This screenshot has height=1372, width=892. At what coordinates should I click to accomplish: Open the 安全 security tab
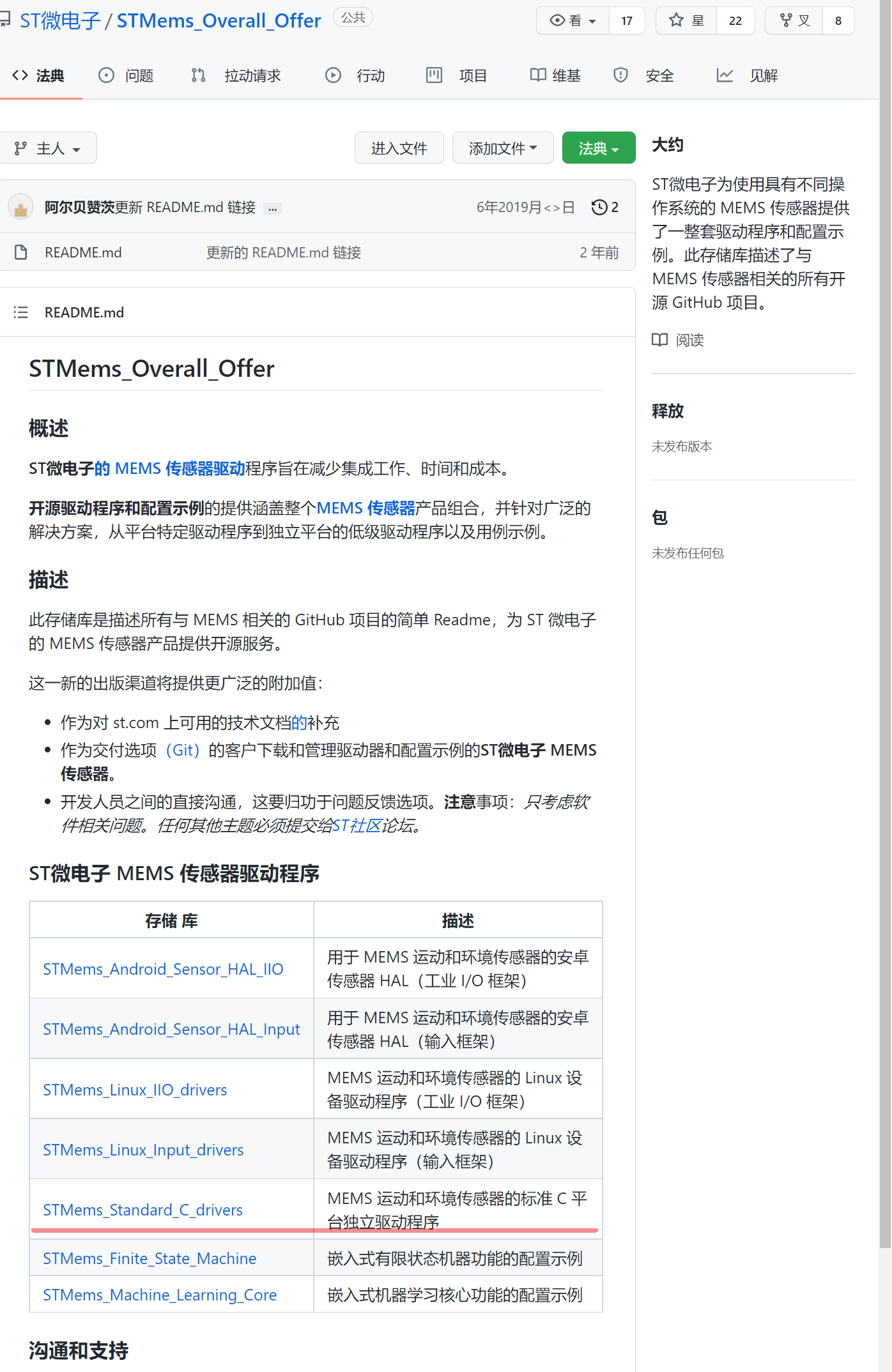(x=643, y=76)
